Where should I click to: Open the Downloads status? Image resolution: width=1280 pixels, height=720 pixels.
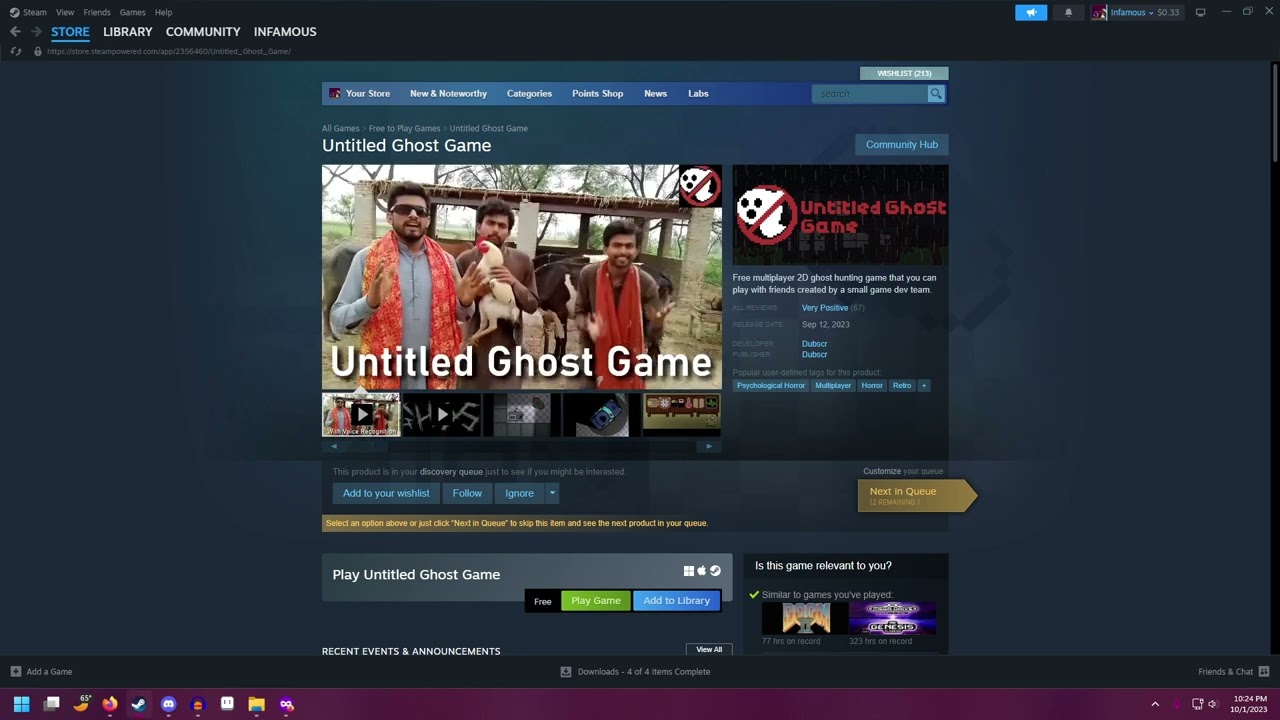coord(635,672)
